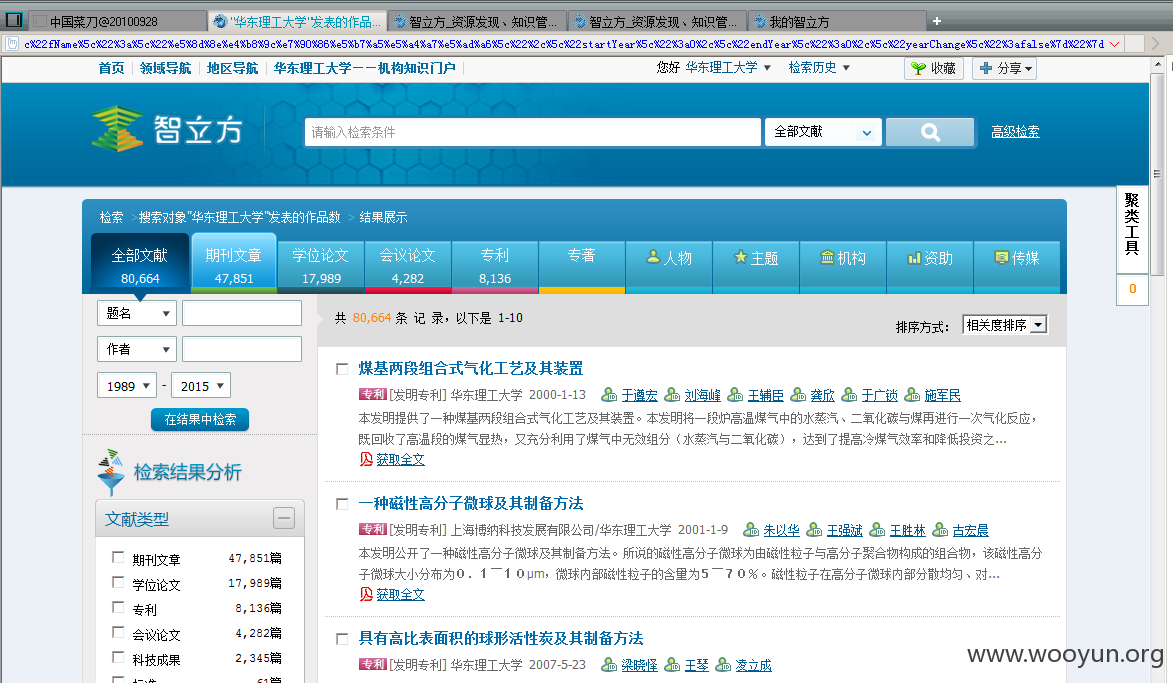Click the 题名 text input box

tap(242, 313)
